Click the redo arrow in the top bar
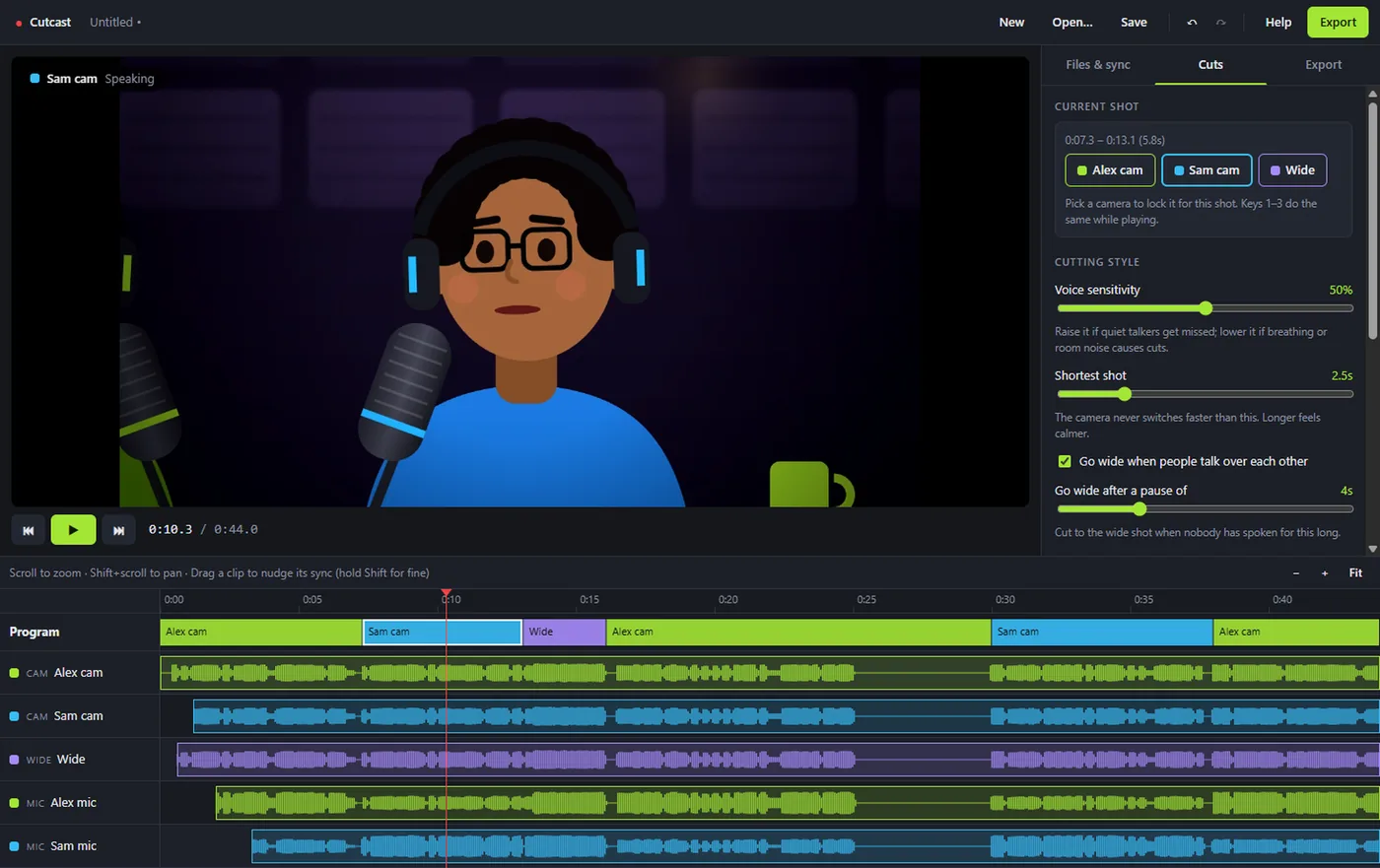The width and height of the screenshot is (1380, 868). pyautogui.click(x=1220, y=23)
